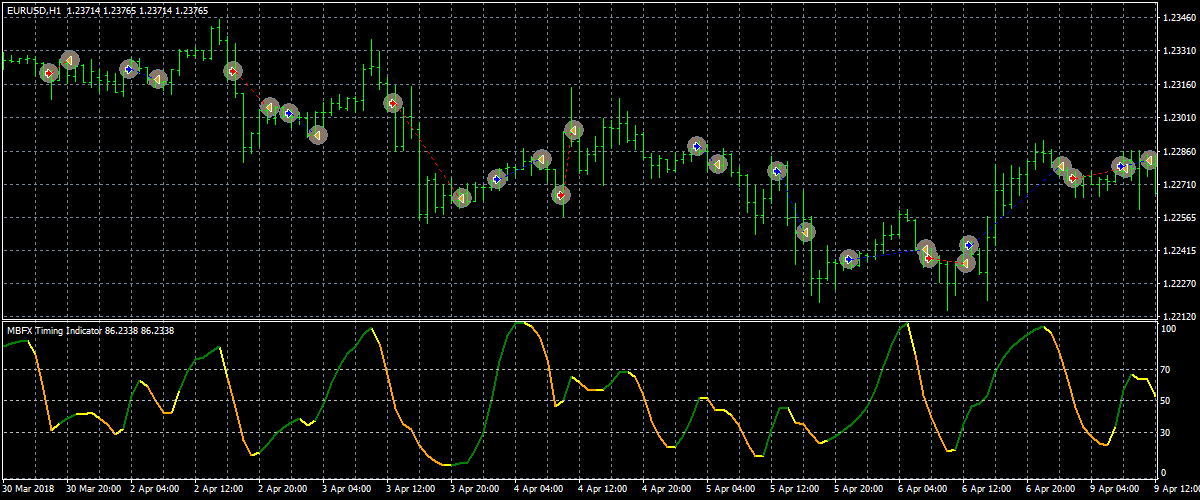Select blue arrow above the 6 Apr 12:00 label
Image resolution: width=1200 pixels, height=500 pixels.
tap(969, 245)
